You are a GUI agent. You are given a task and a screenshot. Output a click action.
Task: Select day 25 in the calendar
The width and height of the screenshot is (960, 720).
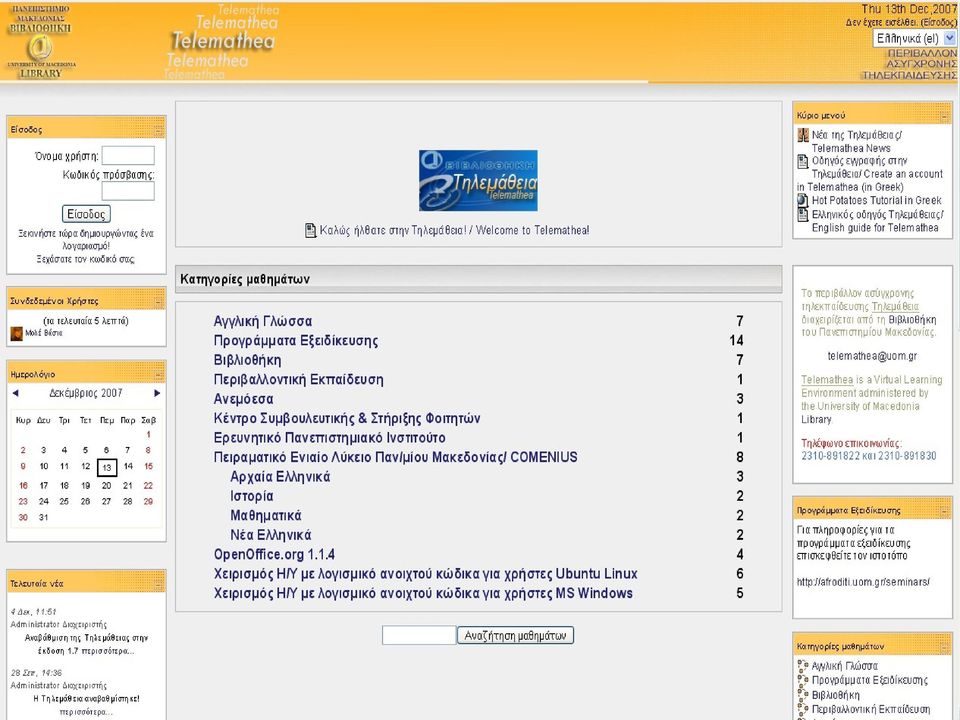coord(64,501)
